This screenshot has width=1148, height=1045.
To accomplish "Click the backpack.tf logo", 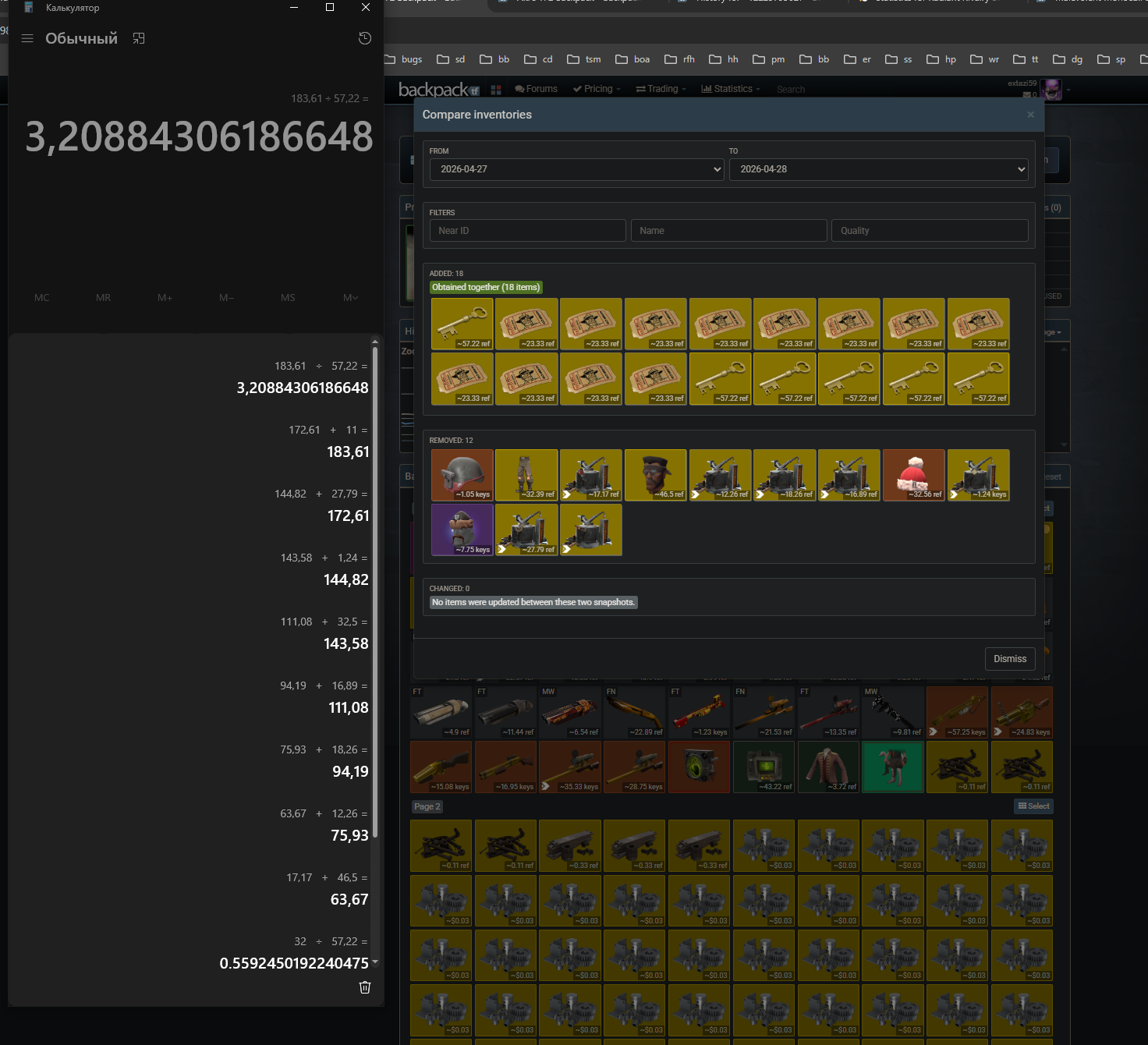I will pyautogui.click(x=439, y=90).
